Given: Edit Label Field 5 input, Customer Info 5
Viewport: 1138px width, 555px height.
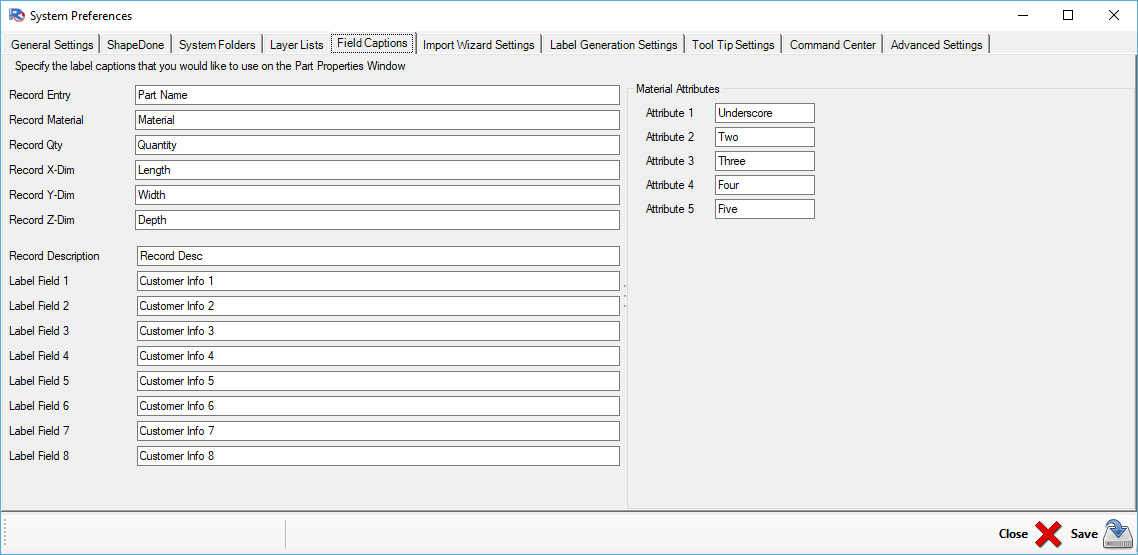Looking at the screenshot, I should (x=378, y=381).
